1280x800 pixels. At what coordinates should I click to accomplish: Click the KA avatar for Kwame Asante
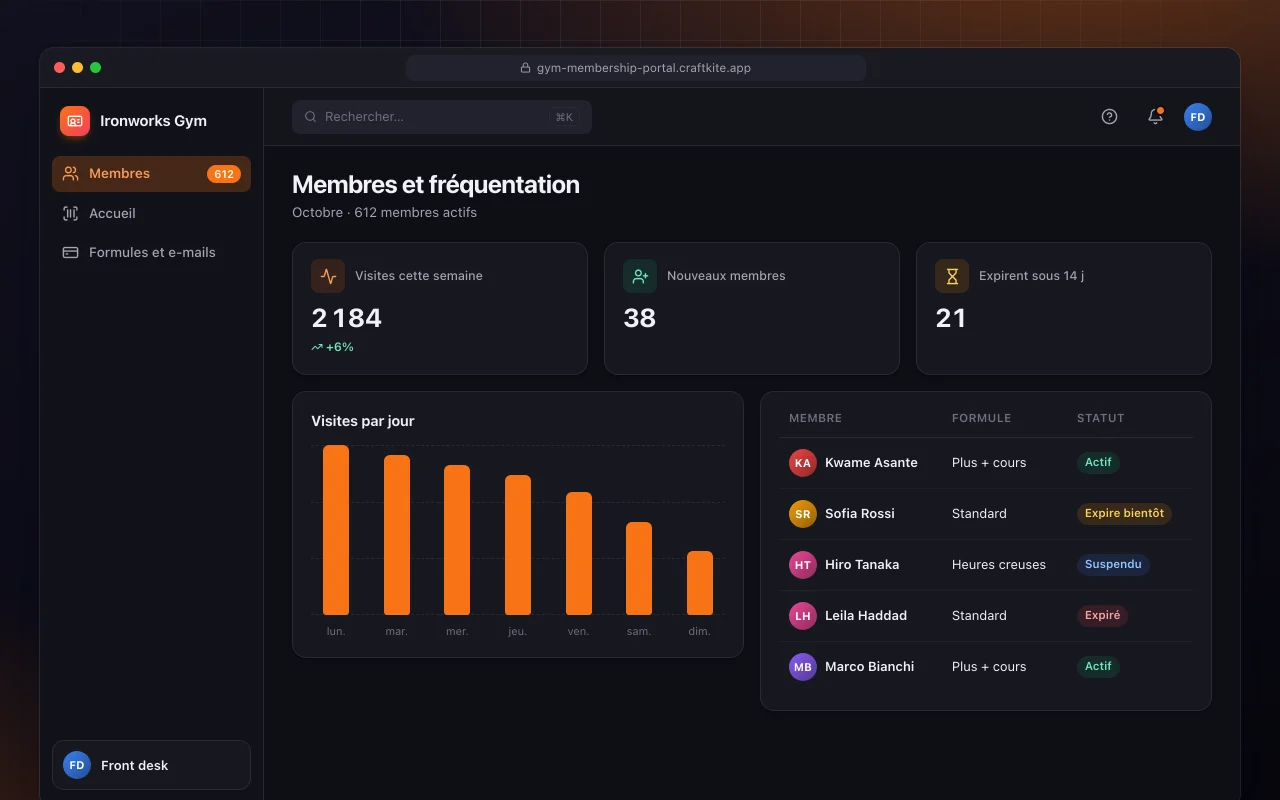pyautogui.click(x=803, y=463)
